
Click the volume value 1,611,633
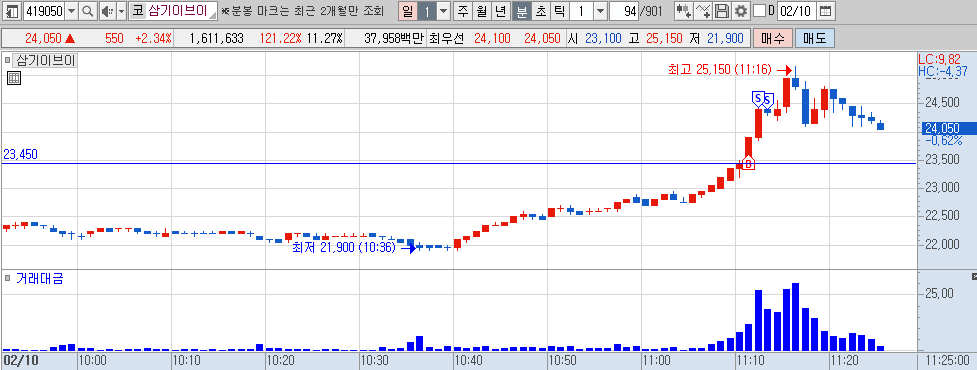click(x=216, y=38)
